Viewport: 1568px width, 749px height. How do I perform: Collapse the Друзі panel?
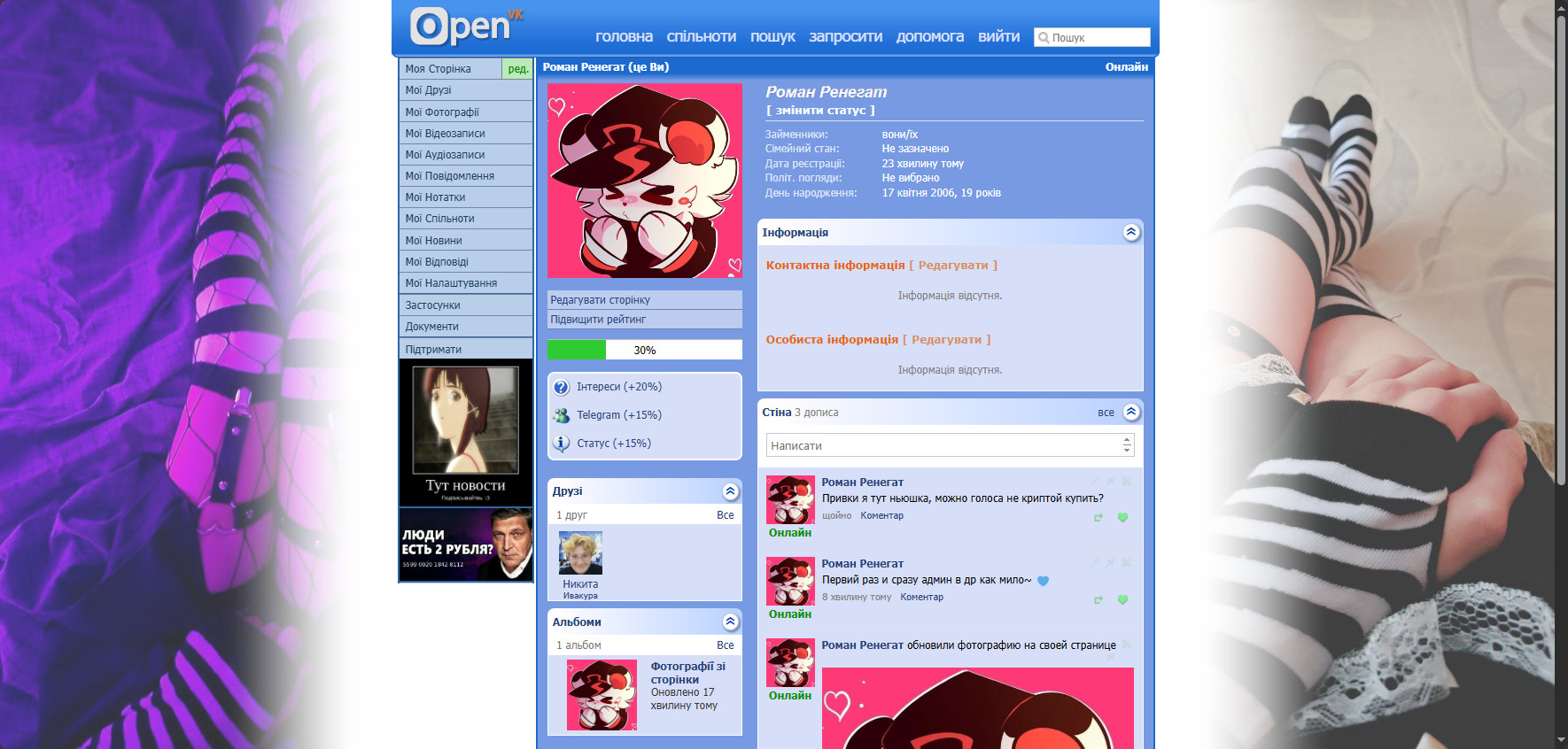pos(730,491)
